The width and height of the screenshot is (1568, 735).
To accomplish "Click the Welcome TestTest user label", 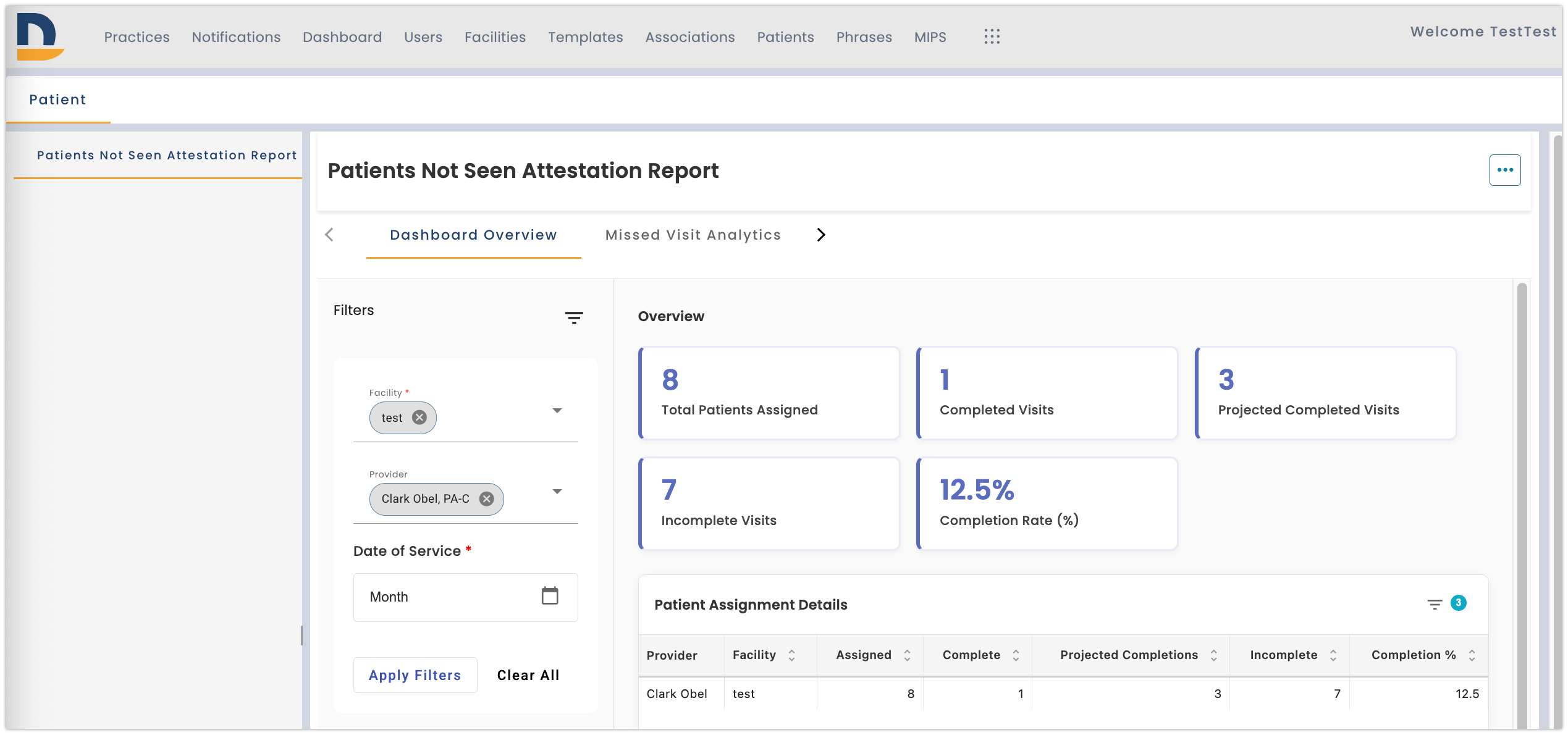I will 1483,31.
